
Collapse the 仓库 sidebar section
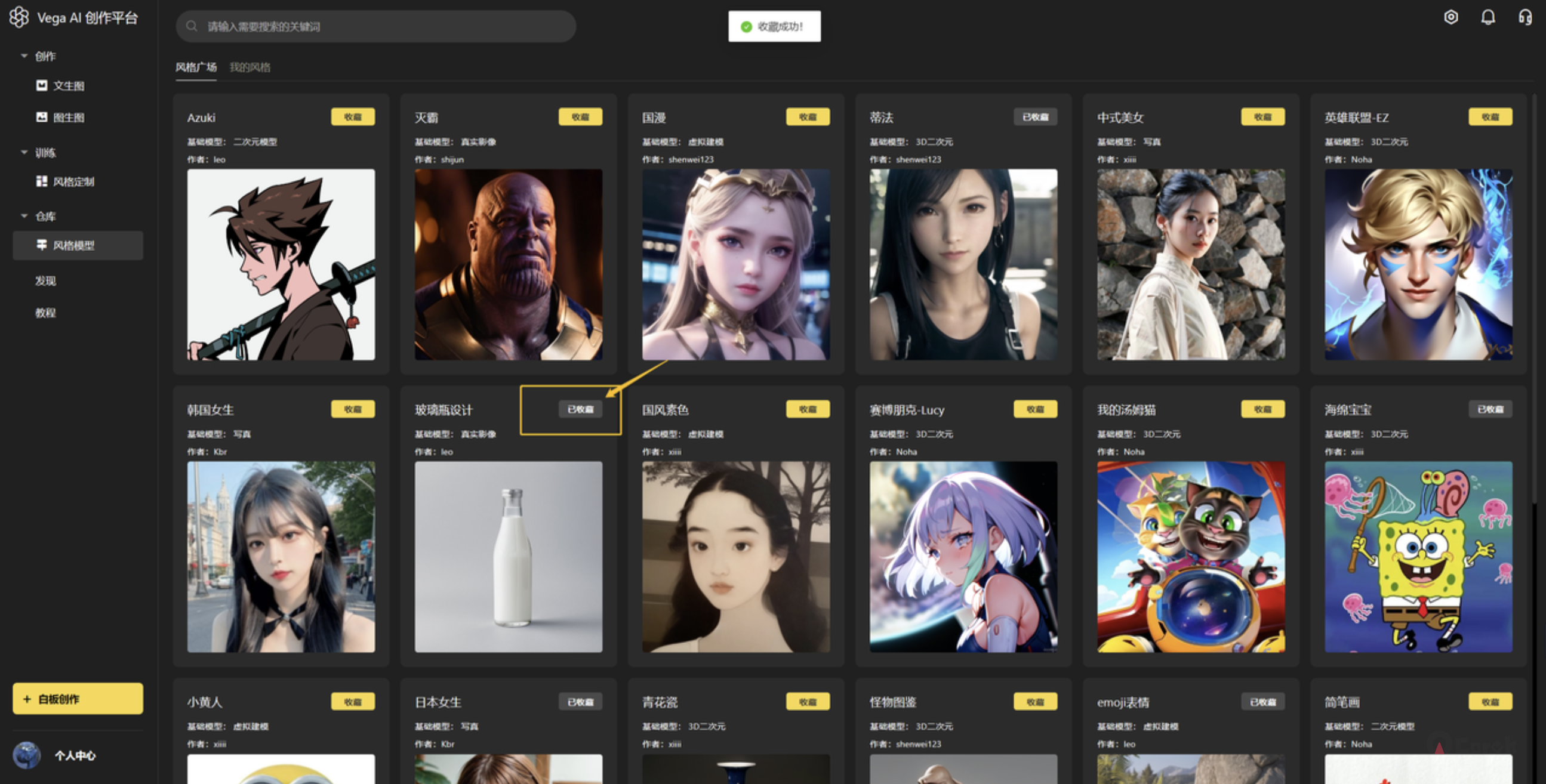[24, 216]
